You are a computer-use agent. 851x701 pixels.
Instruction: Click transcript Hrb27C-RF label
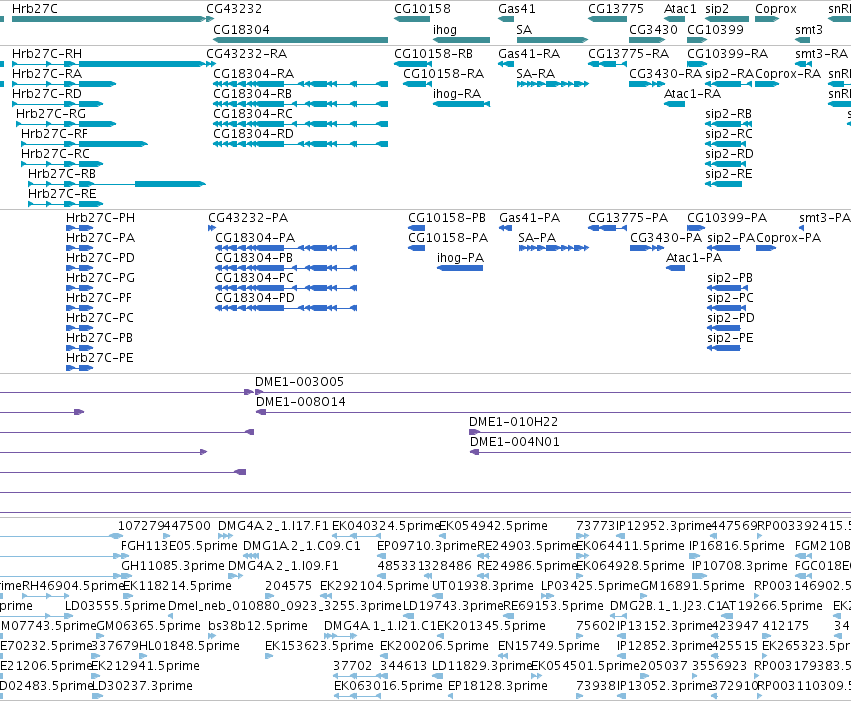[54, 133]
